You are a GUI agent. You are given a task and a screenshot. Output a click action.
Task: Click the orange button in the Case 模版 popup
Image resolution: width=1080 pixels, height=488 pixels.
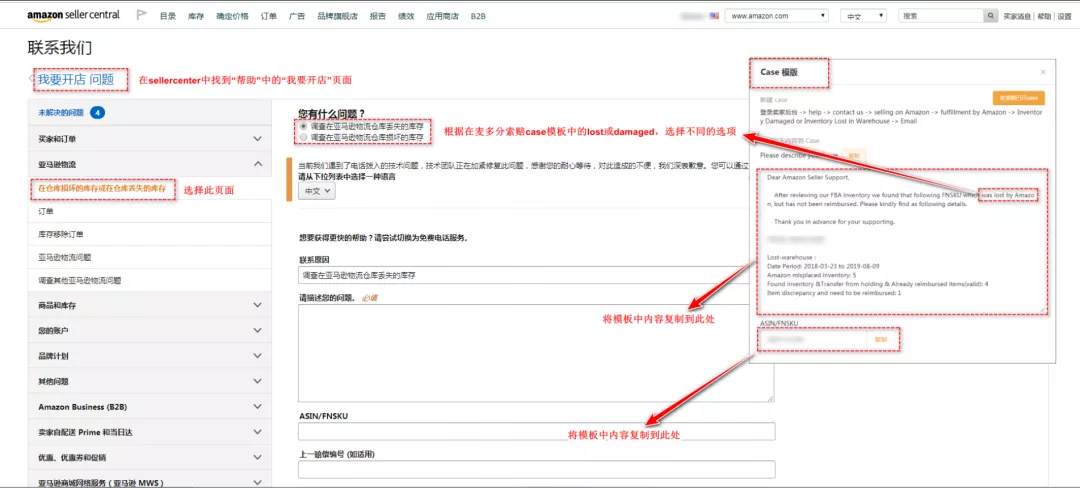[x=1019, y=98]
